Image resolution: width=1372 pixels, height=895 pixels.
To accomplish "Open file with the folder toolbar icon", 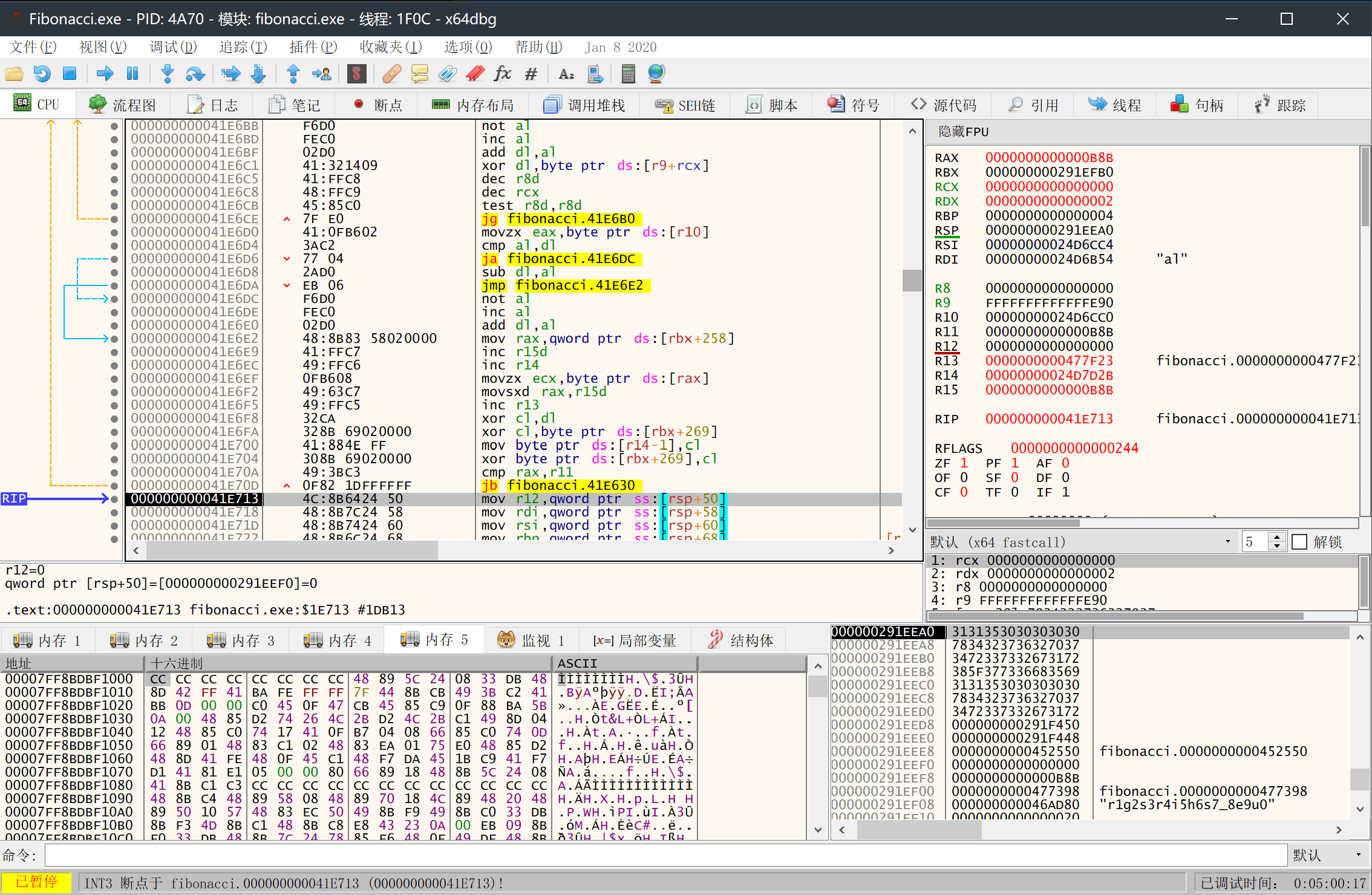I will click(x=15, y=74).
